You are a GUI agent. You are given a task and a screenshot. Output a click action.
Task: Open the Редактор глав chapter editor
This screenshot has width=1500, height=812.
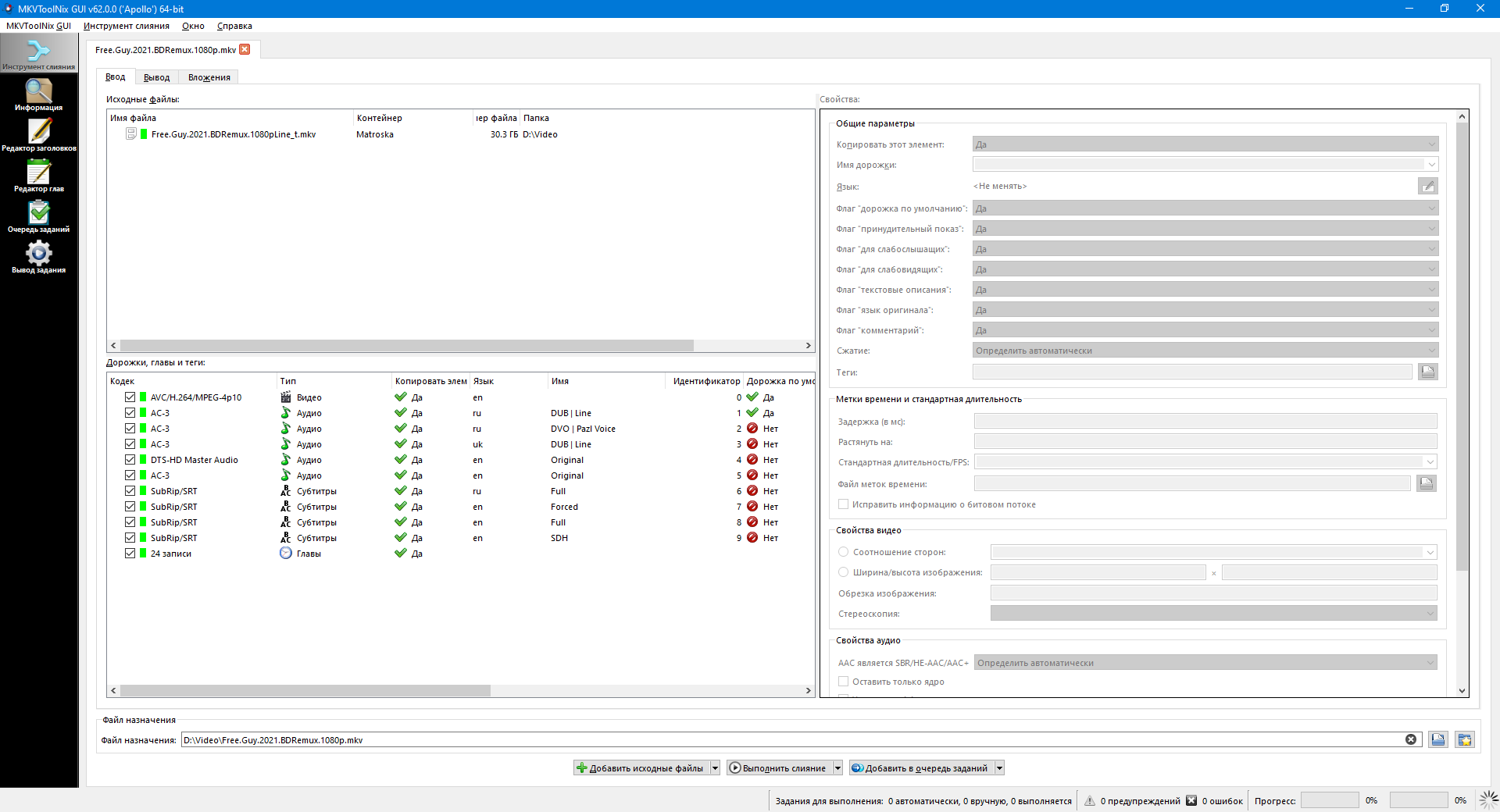(38, 176)
